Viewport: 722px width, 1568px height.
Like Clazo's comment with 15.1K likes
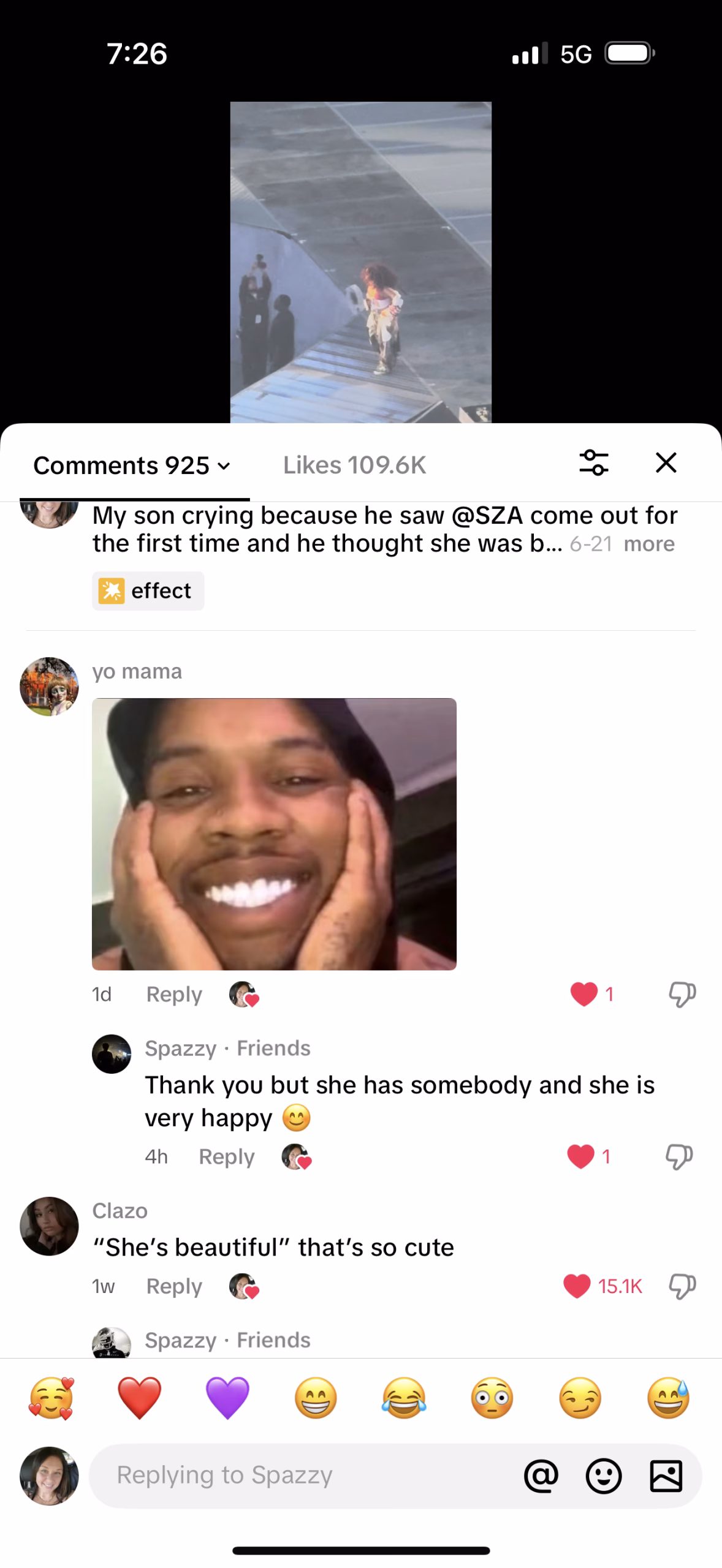pos(577,1286)
